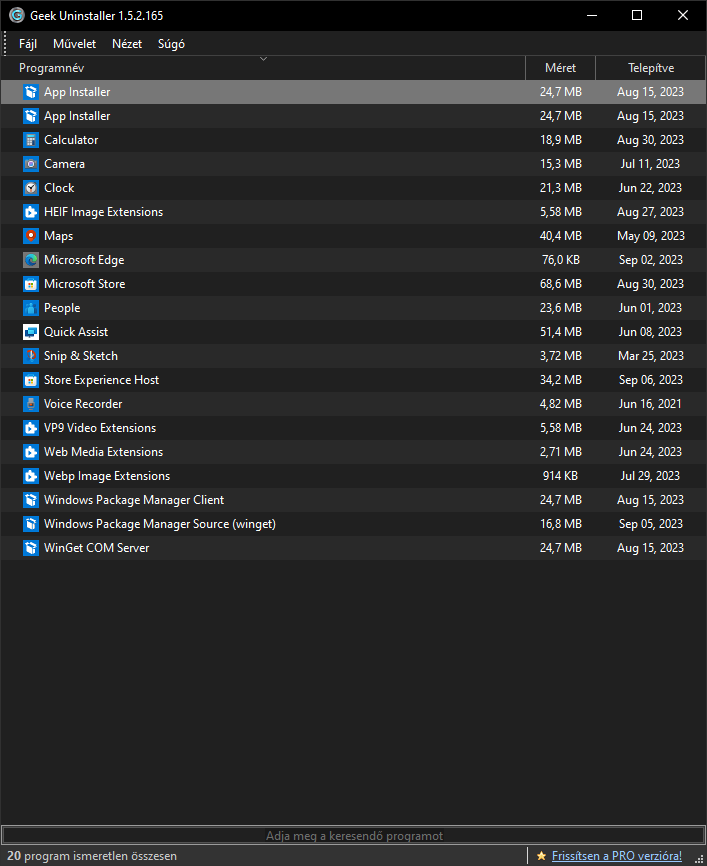Click the People app icon
The height and width of the screenshot is (866, 707).
tap(29, 308)
